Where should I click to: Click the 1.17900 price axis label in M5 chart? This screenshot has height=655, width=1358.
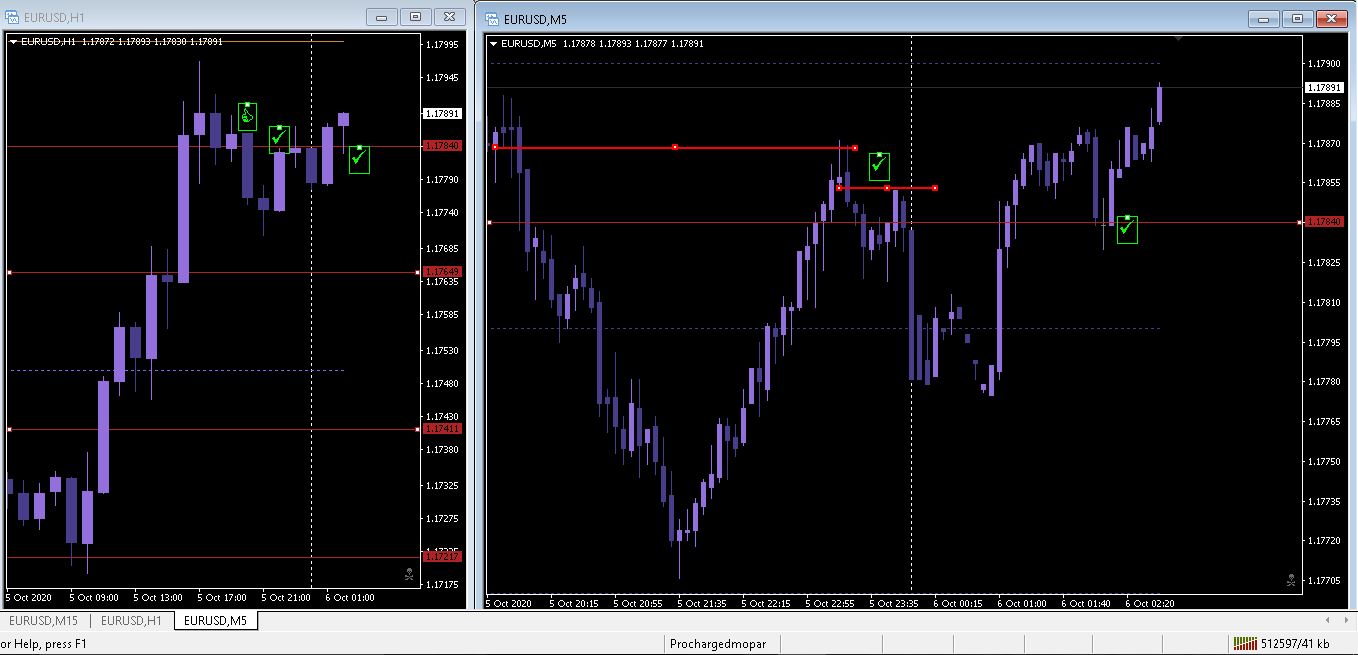(x=1325, y=64)
